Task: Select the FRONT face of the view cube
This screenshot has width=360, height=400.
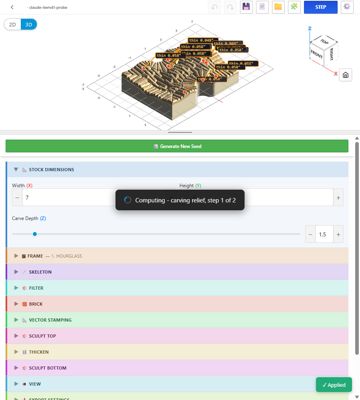Action: tap(317, 54)
